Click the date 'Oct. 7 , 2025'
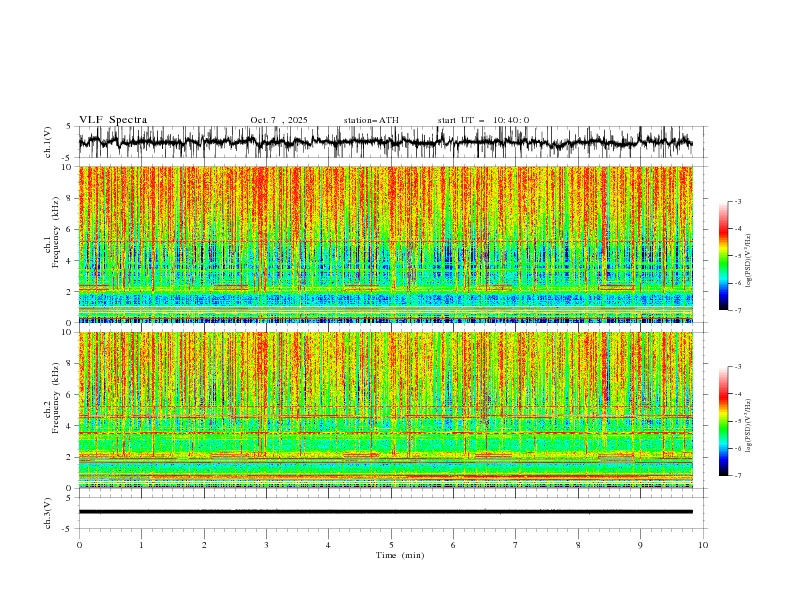This screenshot has height=612, width=792. point(279,120)
